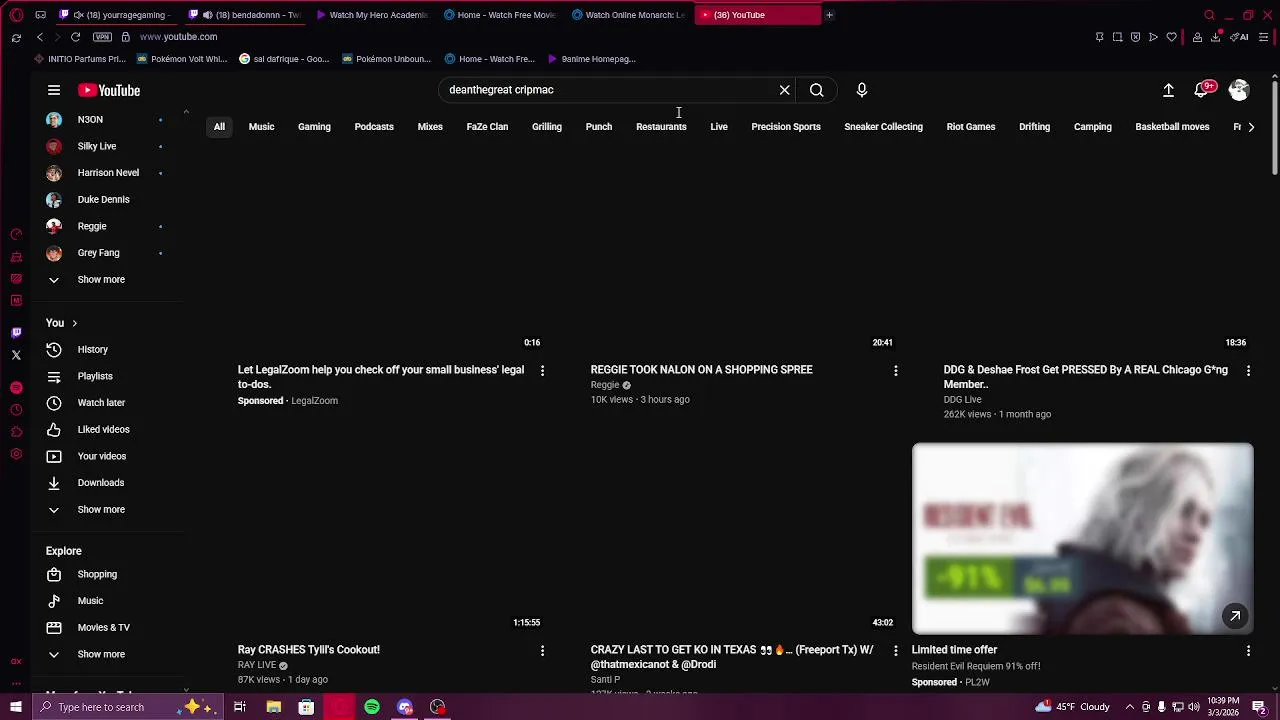The height and width of the screenshot is (720, 1280).
Task: Open options for the Limited time offer ad
Action: pos(1248,651)
